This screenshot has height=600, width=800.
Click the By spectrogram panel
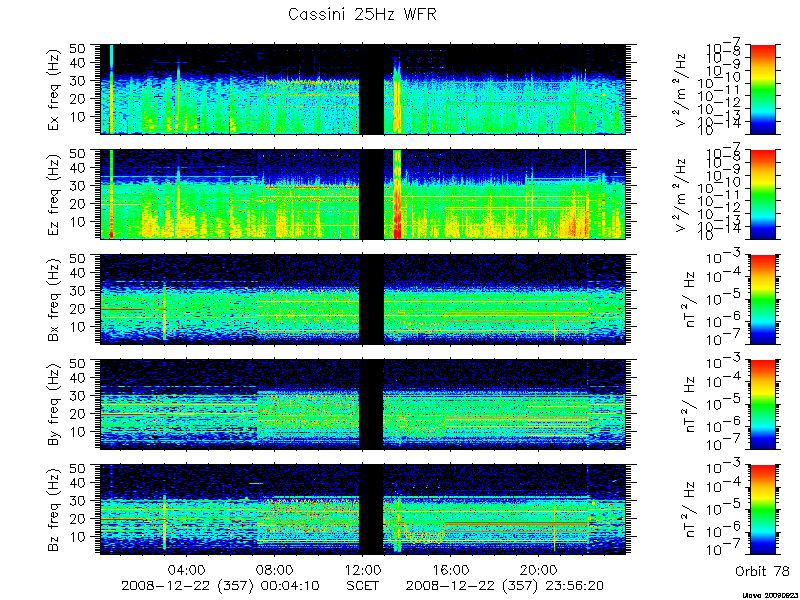click(362, 404)
